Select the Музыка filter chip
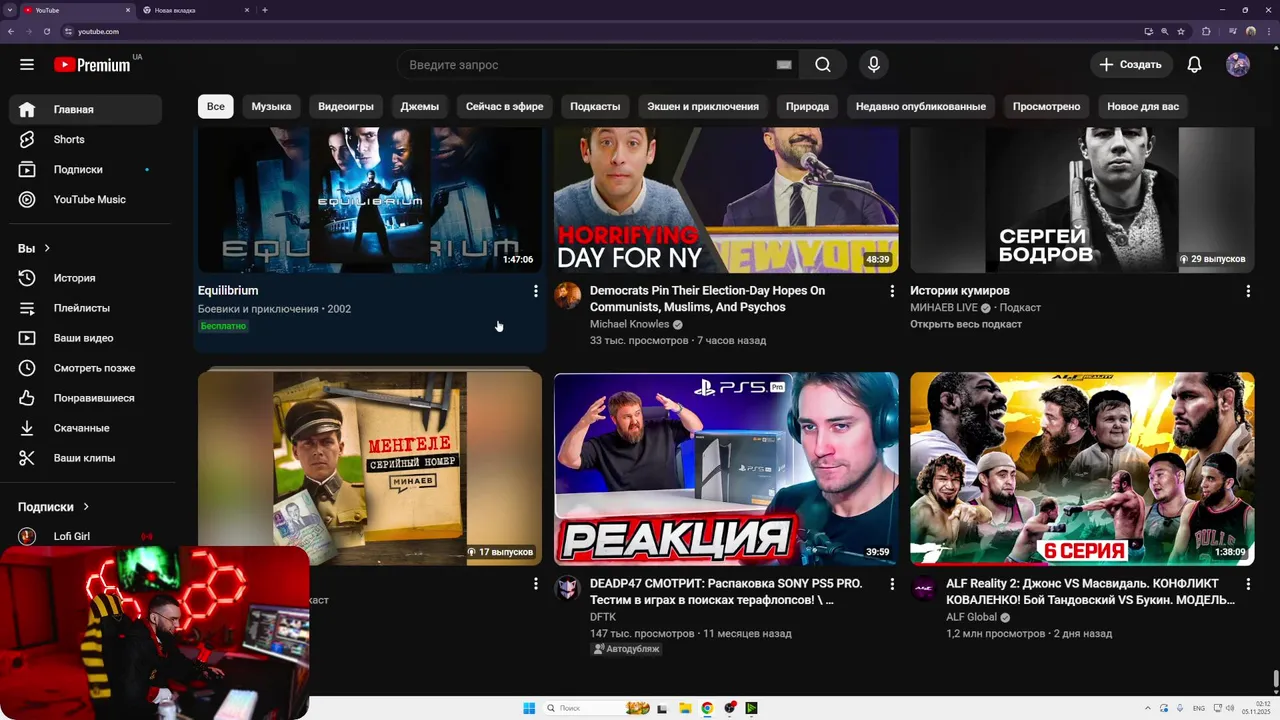Viewport: 1280px width, 720px height. point(271,107)
